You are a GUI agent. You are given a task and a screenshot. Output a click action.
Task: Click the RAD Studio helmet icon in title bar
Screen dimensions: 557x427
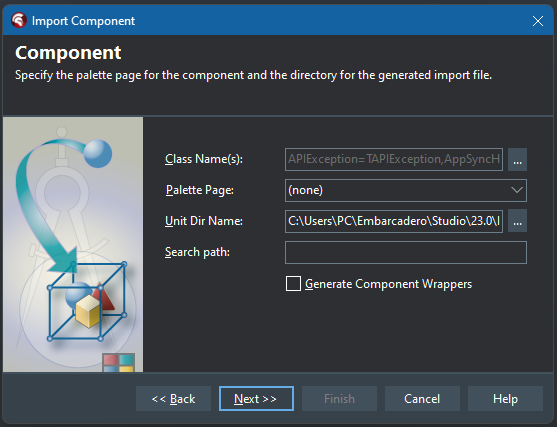tap(18, 20)
